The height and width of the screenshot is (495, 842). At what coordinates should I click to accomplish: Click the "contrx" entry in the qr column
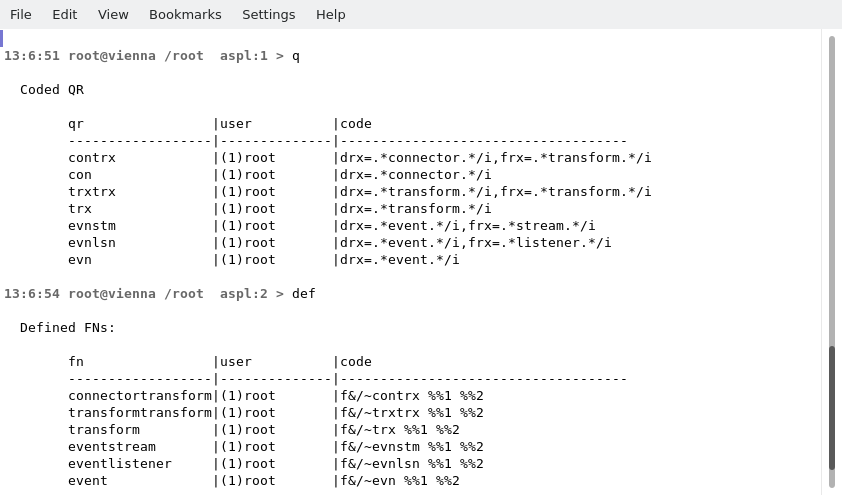92,158
